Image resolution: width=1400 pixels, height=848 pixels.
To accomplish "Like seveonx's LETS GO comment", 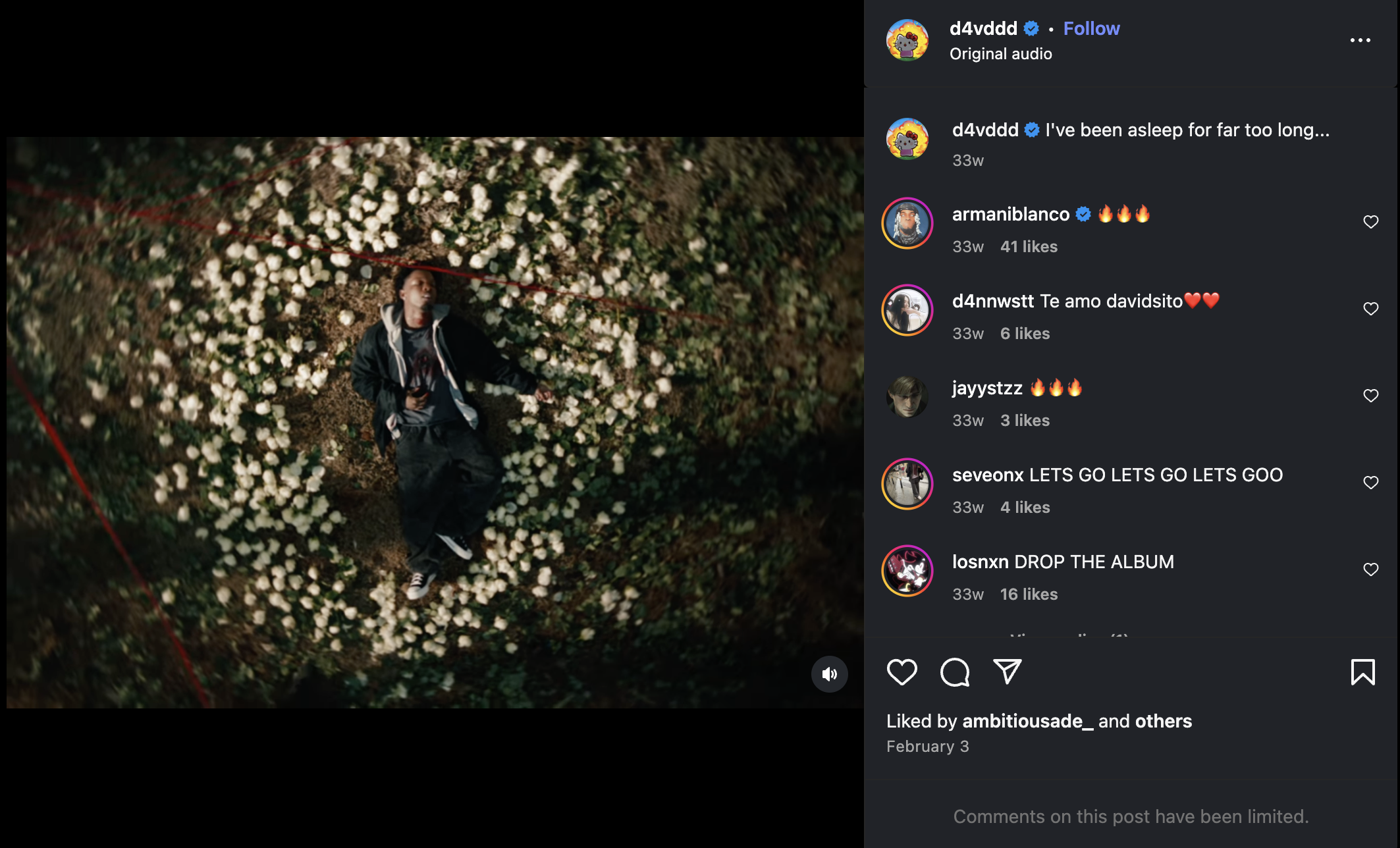I will (1370, 483).
